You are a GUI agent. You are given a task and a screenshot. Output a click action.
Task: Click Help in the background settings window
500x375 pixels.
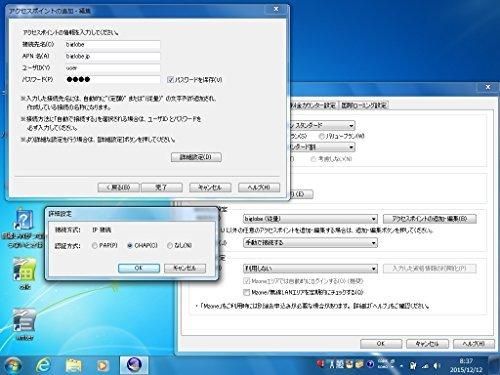coord(474,344)
